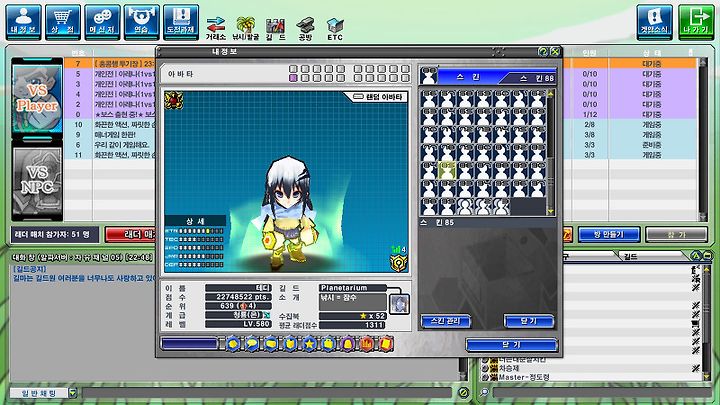This screenshot has height=405, width=720.
Task: Select the highlighted green skin thumbnail
Action: tap(447, 170)
